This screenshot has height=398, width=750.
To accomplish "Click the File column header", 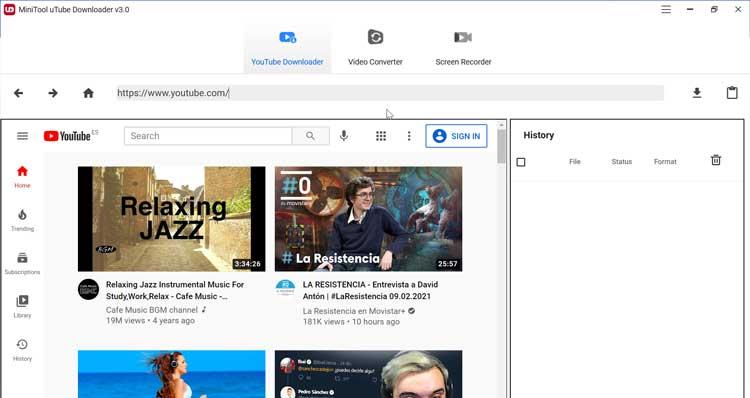I will tap(574, 162).
